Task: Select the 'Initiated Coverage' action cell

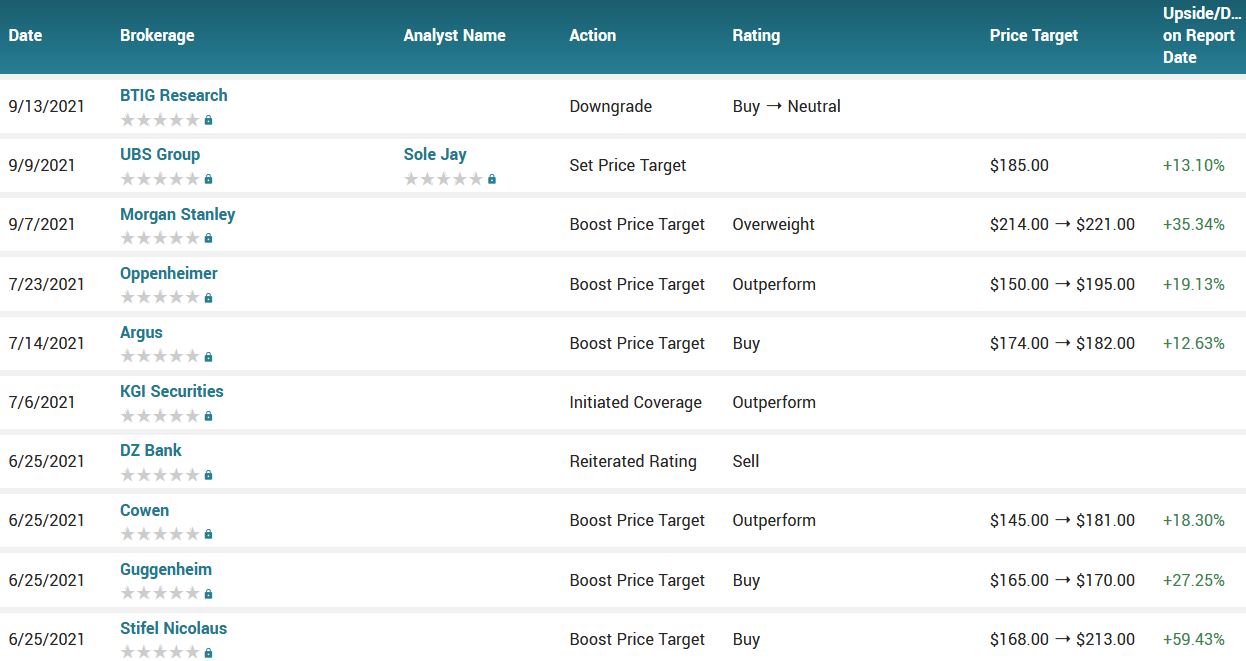Action: tap(636, 402)
